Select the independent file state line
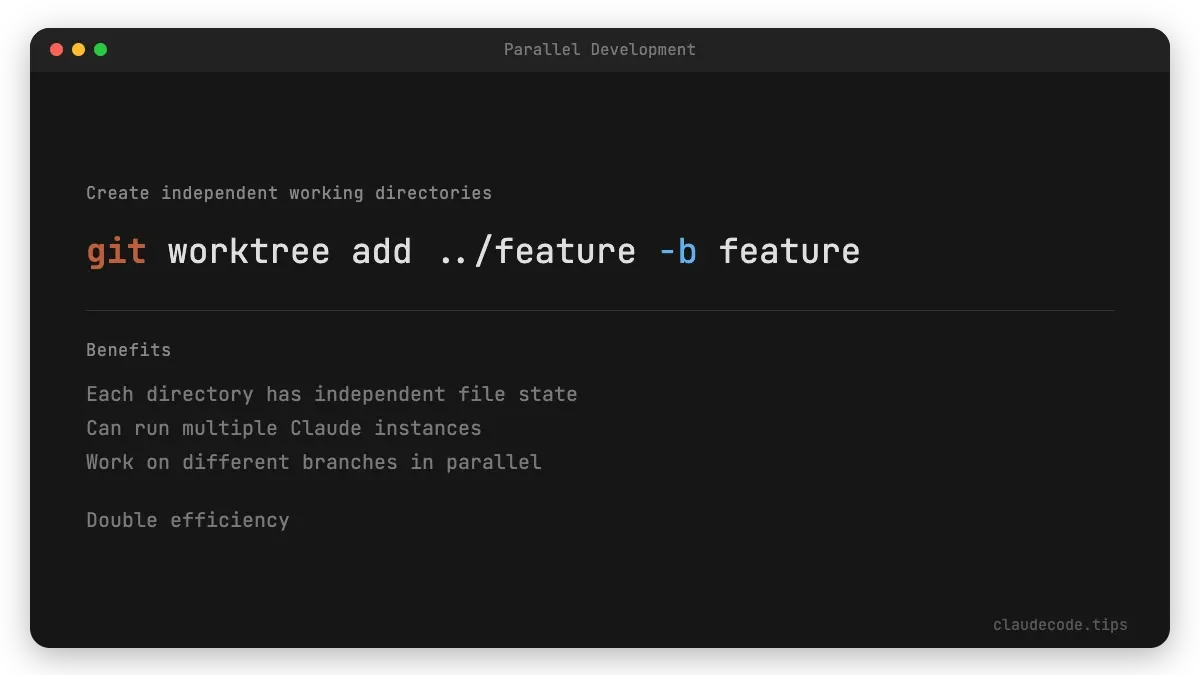Viewport: 1200px width, 675px height. [331, 393]
